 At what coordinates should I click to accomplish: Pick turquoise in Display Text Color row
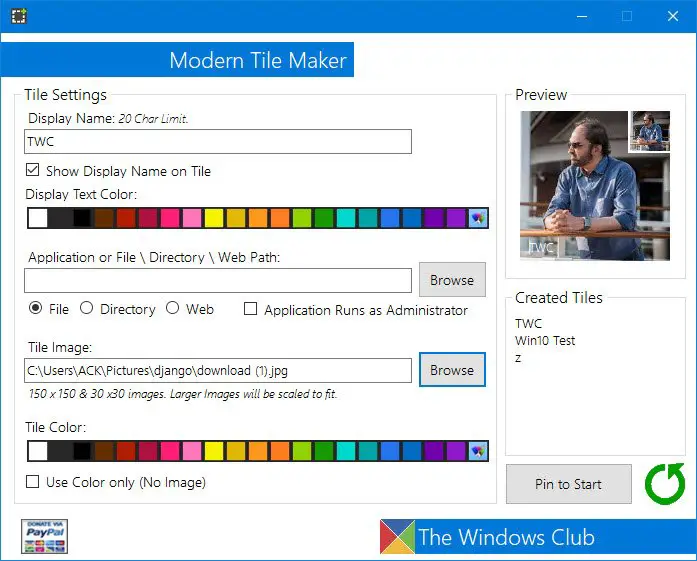(x=346, y=218)
